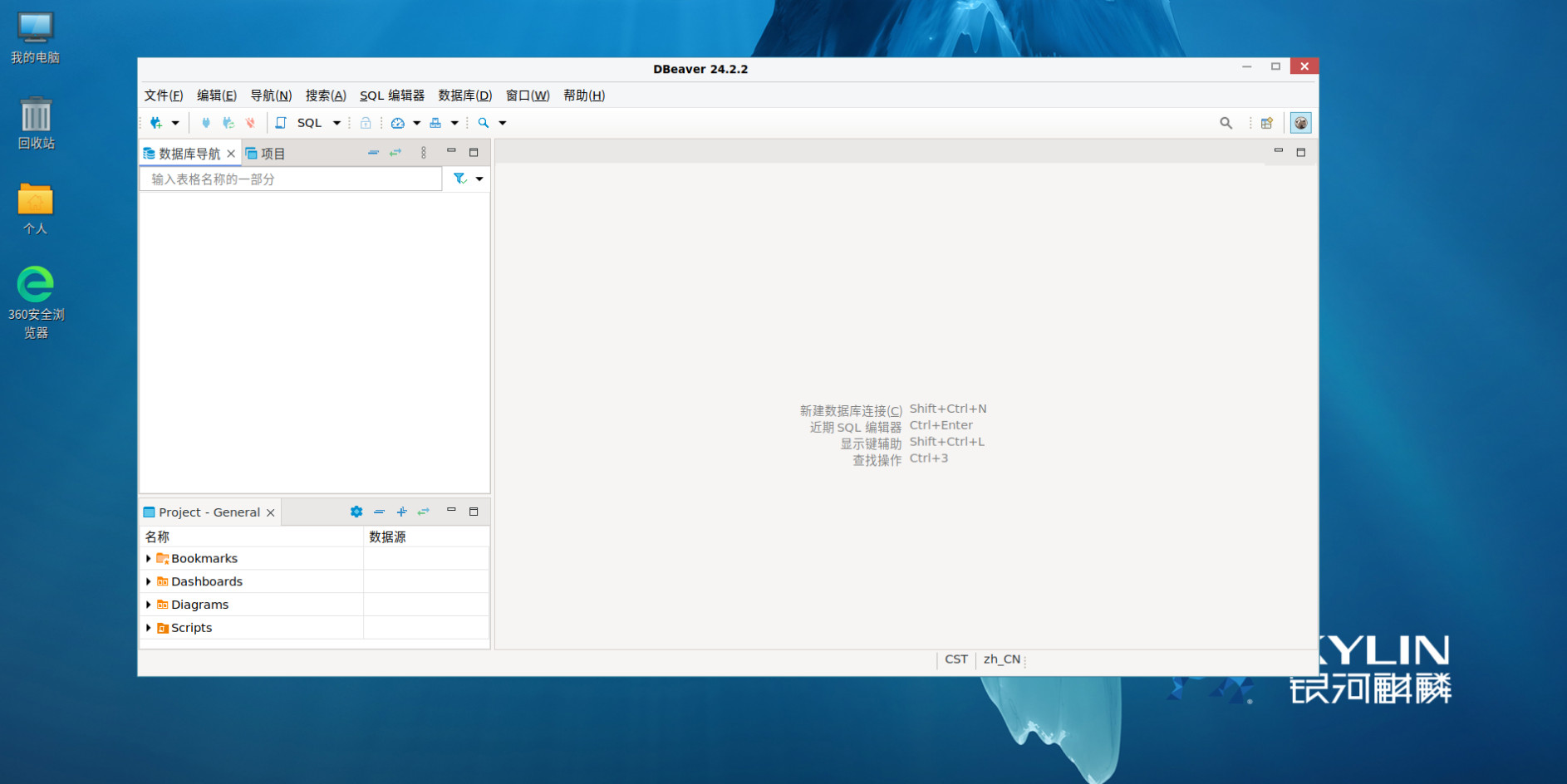Toggle link with editor in database navigator
1567x784 pixels.
[x=395, y=153]
